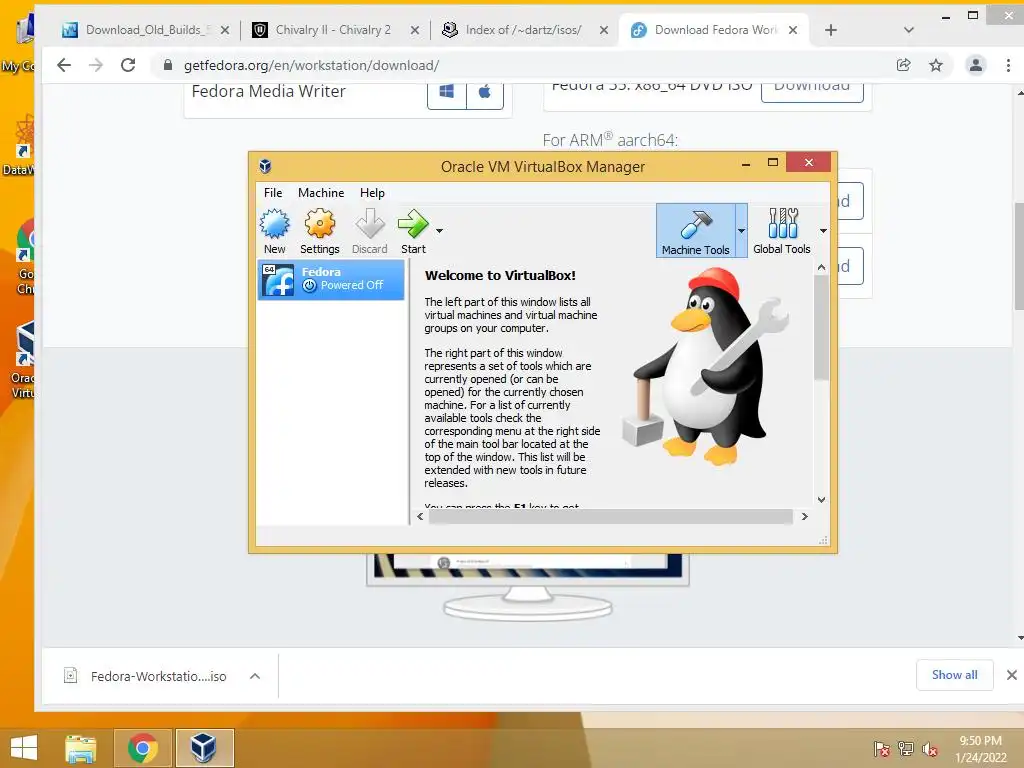Click the welcome pane horizontal scrollbar thumb
Viewport: 1024px width, 768px height.
pos(611,517)
